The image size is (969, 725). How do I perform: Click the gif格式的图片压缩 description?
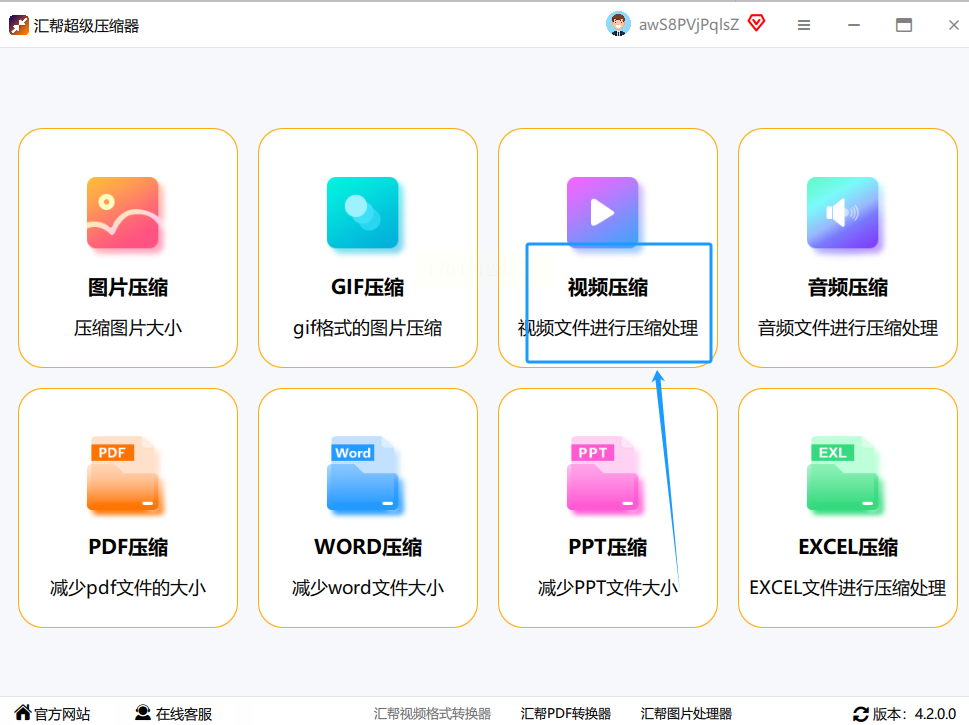point(368,328)
